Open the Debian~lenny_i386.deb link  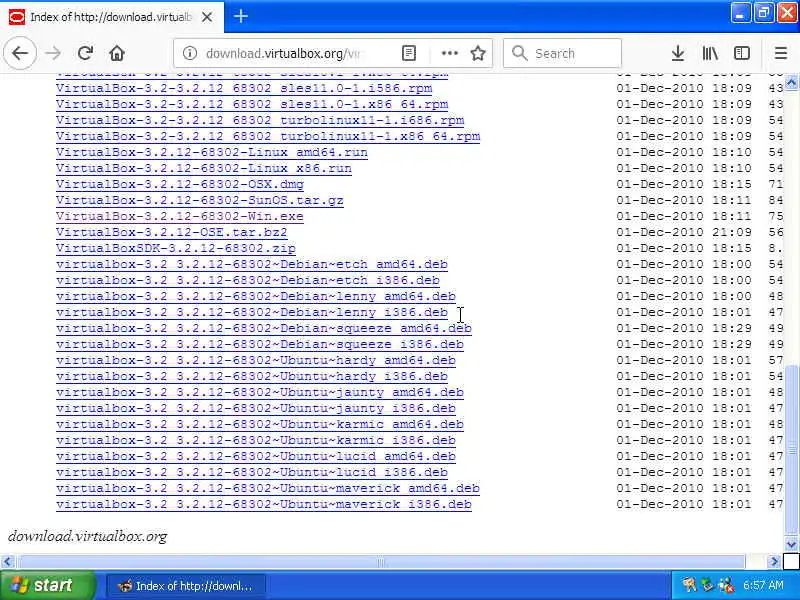click(x=252, y=312)
